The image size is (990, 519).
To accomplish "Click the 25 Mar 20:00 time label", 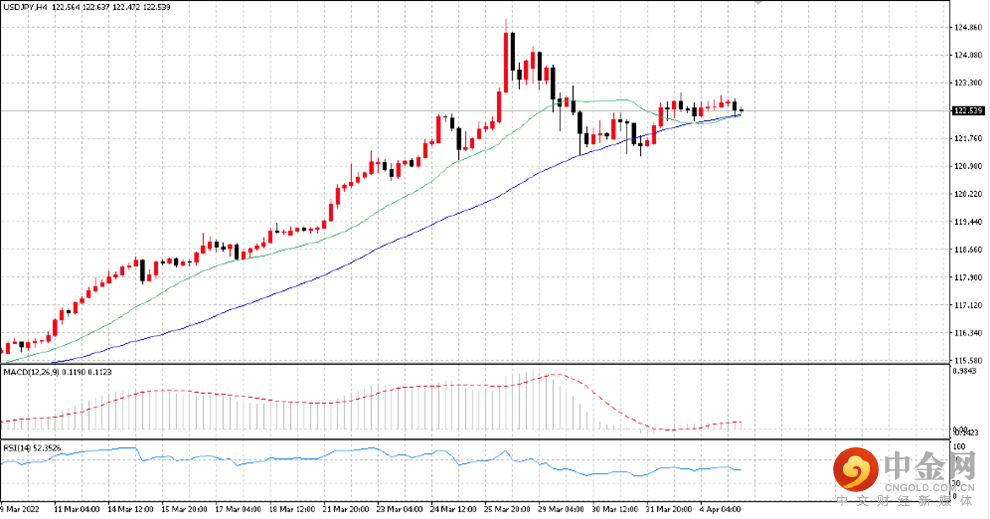I will pyautogui.click(x=507, y=509).
